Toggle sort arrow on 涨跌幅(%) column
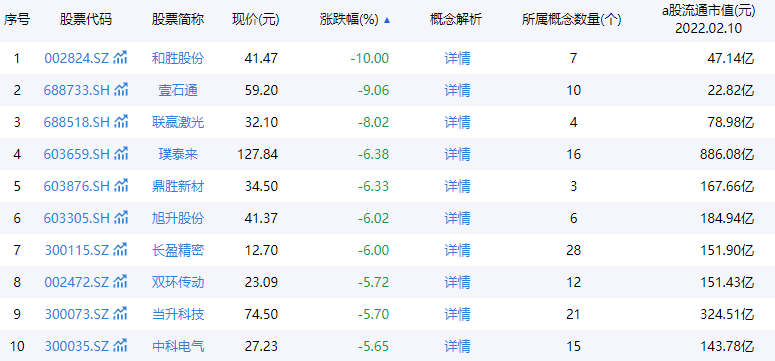The image size is (775, 361). pyautogui.click(x=387, y=20)
